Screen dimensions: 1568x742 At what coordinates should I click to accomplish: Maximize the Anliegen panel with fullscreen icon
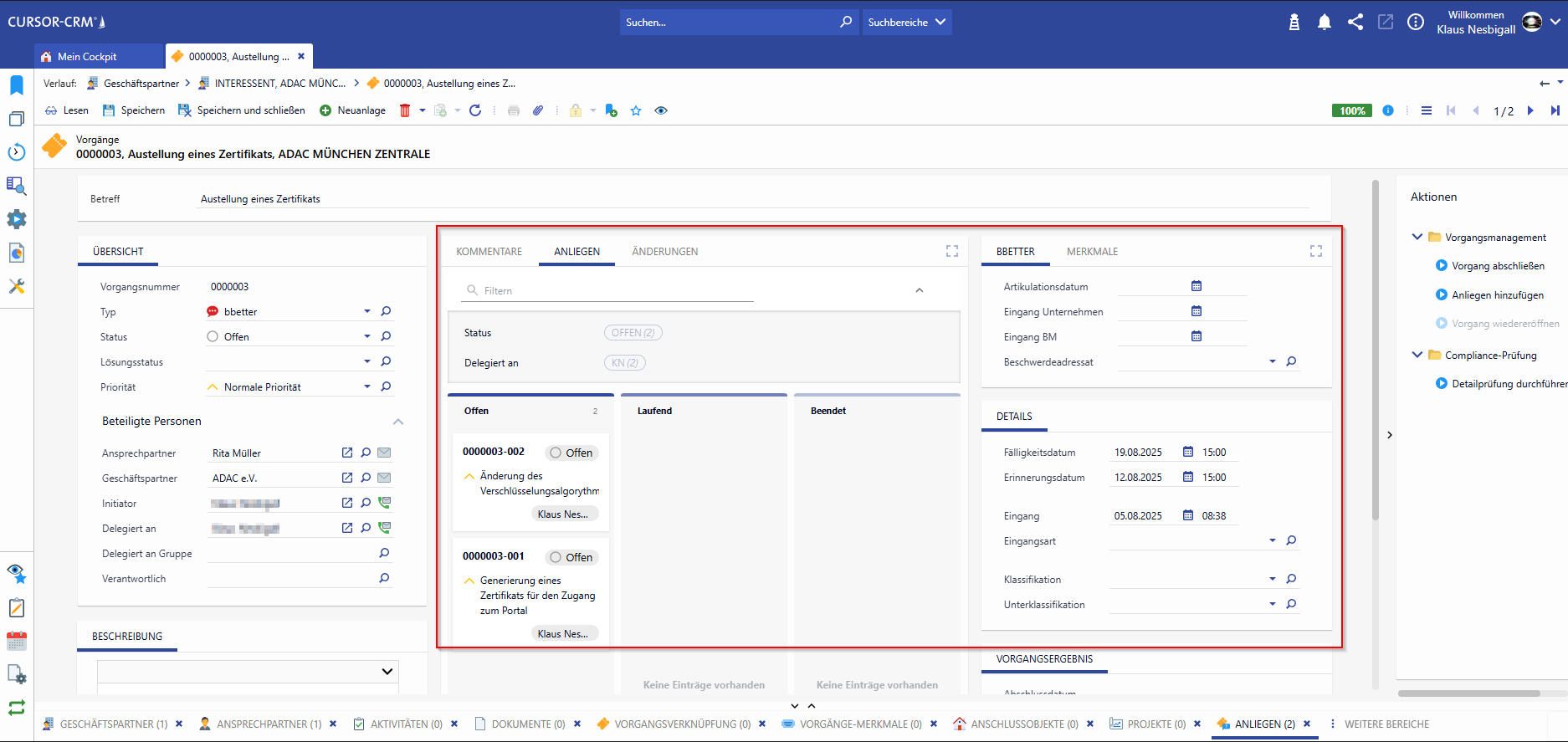pyautogui.click(x=952, y=251)
